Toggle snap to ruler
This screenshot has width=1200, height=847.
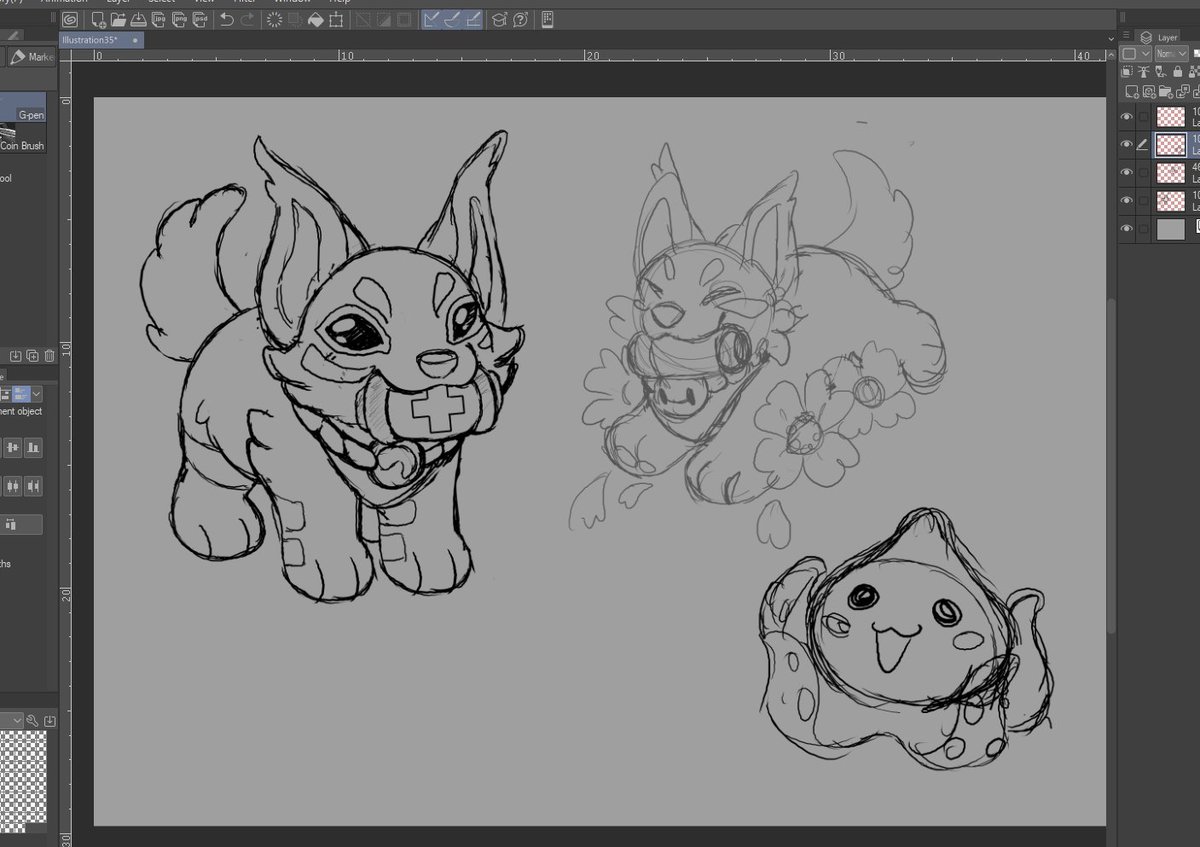pos(431,20)
